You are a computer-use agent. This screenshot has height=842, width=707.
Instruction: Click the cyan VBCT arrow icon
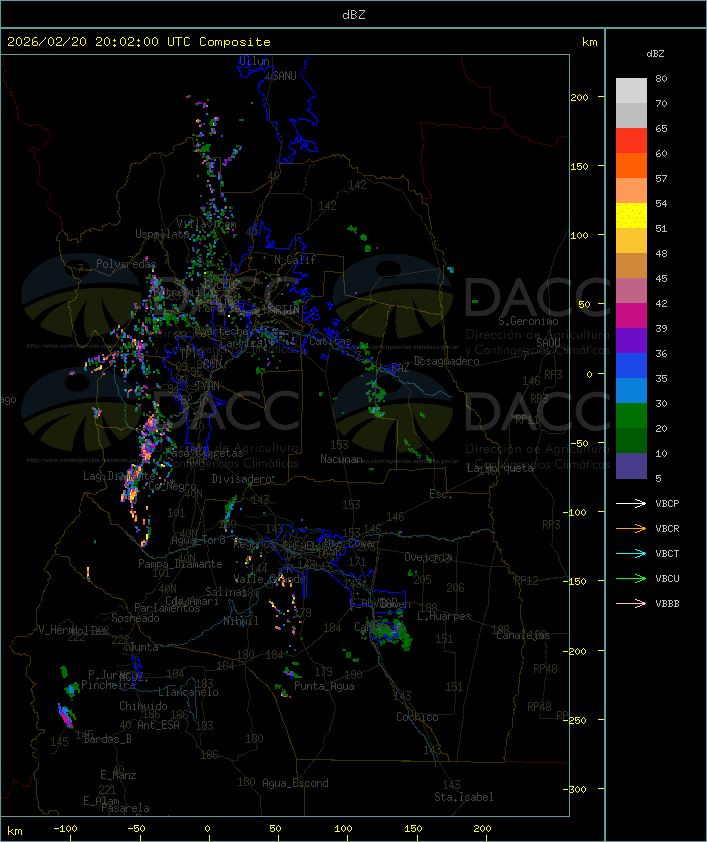coord(631,554)
